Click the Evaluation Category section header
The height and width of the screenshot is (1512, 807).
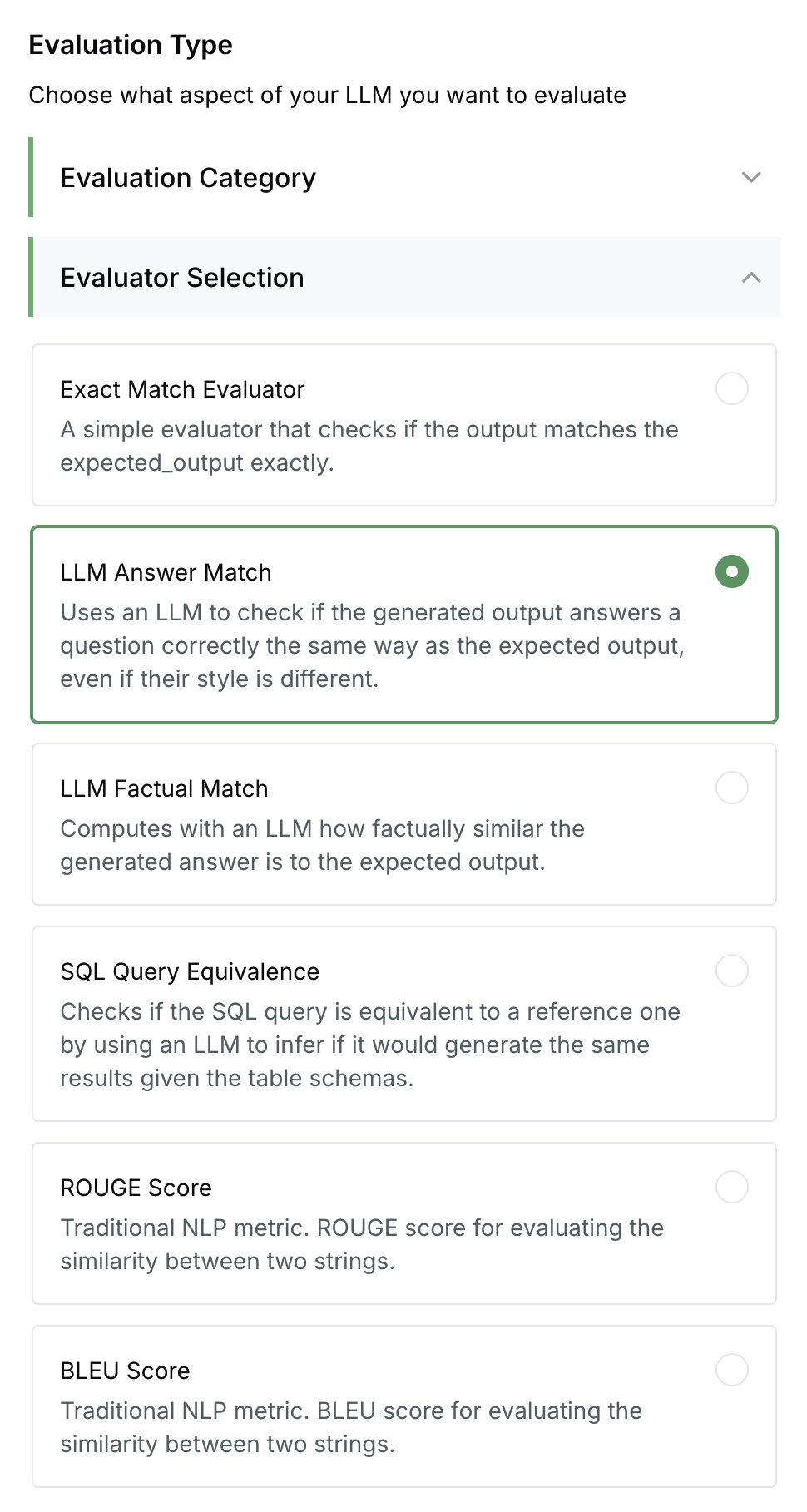(188, 178)
